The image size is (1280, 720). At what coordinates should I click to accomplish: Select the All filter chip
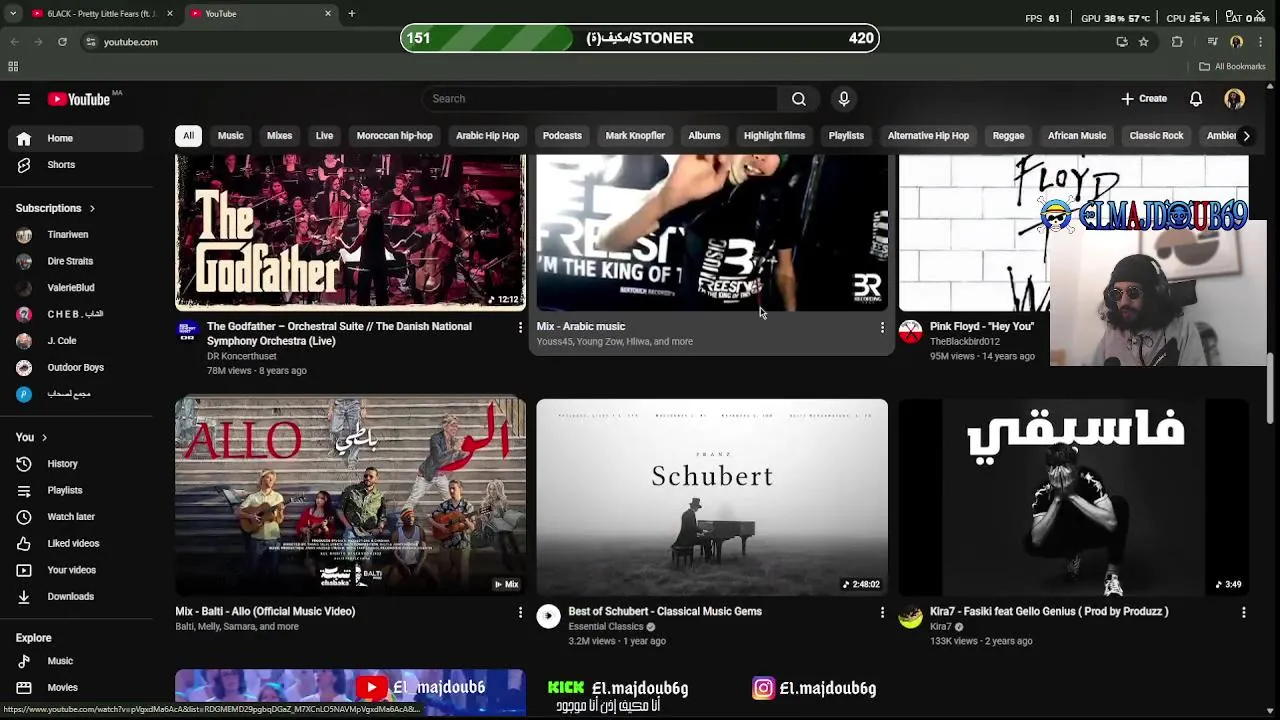188,136
